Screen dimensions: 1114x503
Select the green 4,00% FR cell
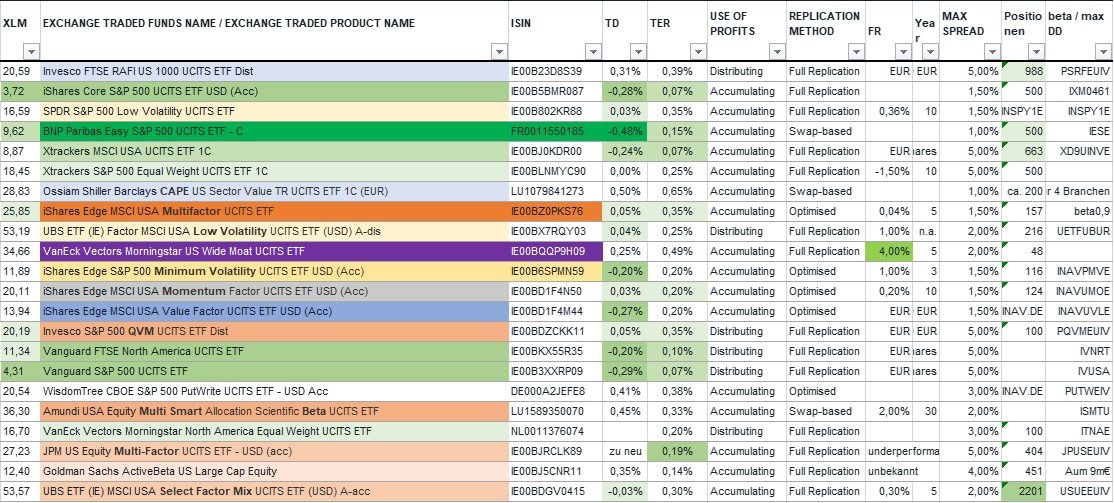click(886, 251)
